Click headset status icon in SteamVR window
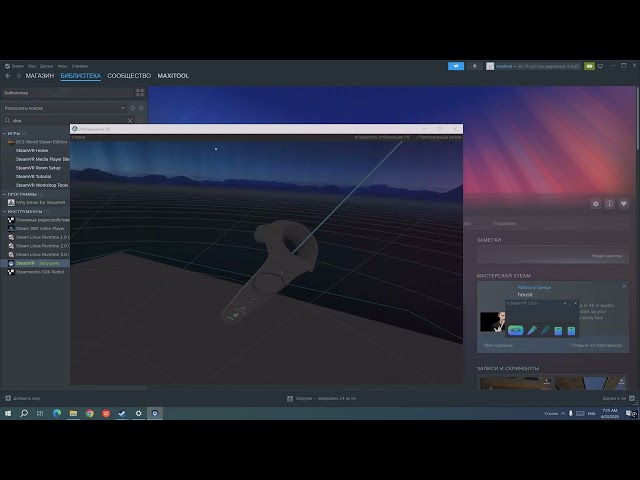Image resolution: width=640 pixels, height=480 pixels. coord(516,330)
